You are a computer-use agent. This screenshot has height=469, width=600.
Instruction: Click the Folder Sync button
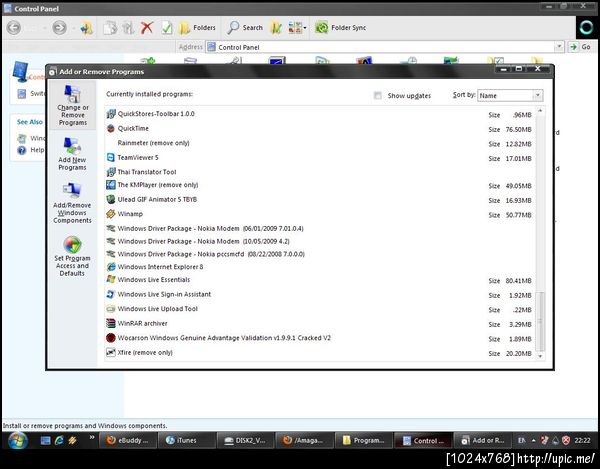click(340, 28)
